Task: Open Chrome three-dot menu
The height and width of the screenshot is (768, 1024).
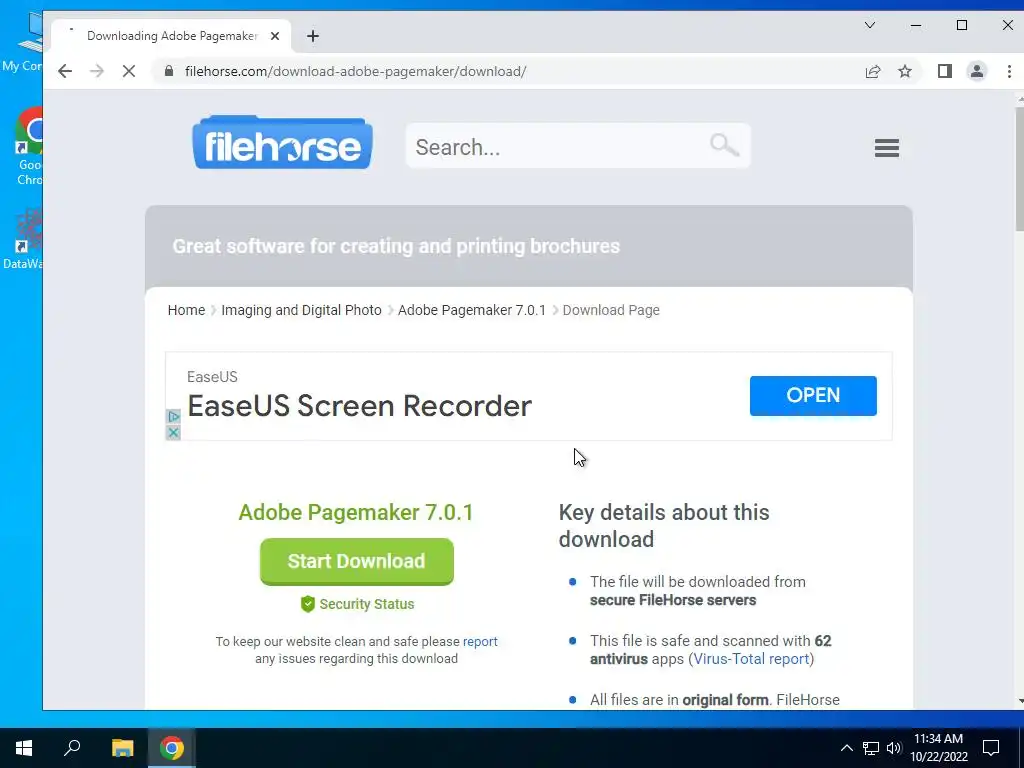Action: click(1008, 71)
